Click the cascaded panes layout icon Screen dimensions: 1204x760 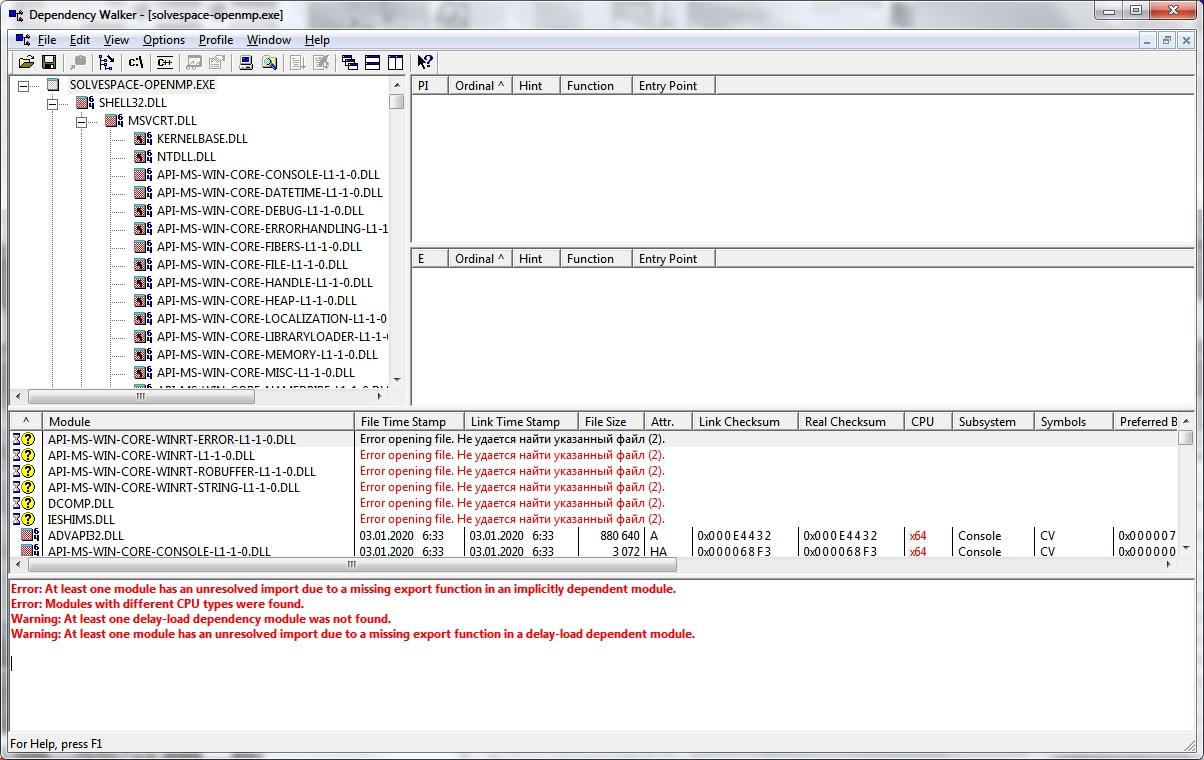(x=351, y=62)
